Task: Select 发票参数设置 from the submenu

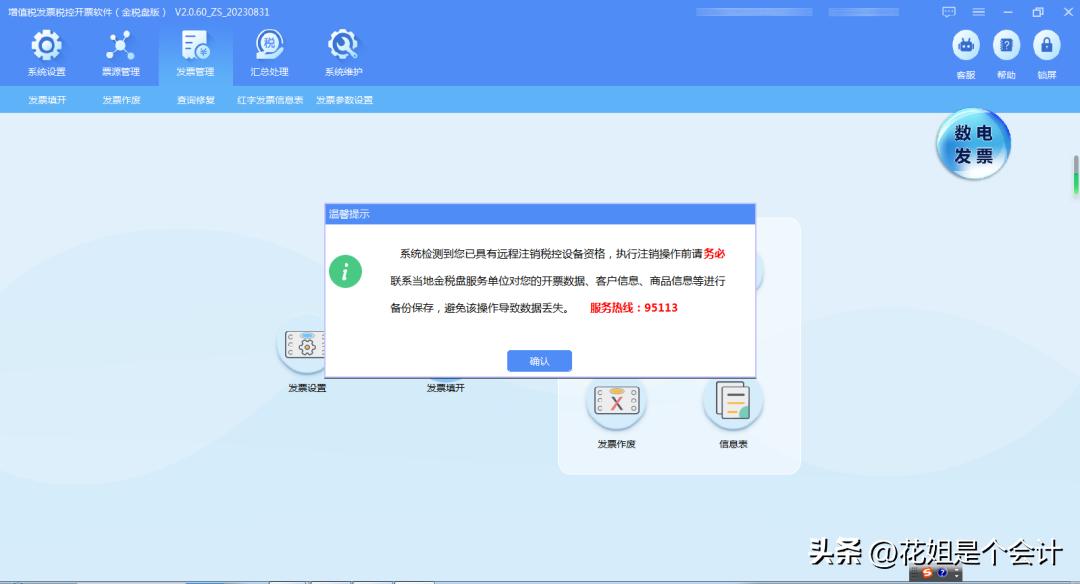Action: point(344,99)
